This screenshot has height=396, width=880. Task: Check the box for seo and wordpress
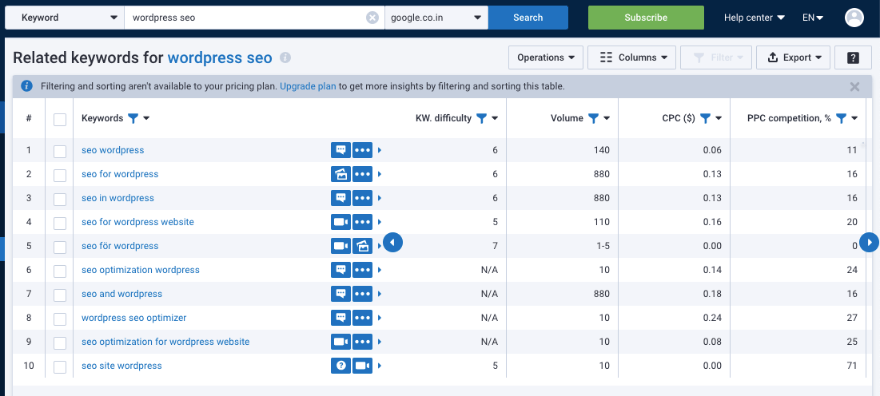tap(59, 295)
